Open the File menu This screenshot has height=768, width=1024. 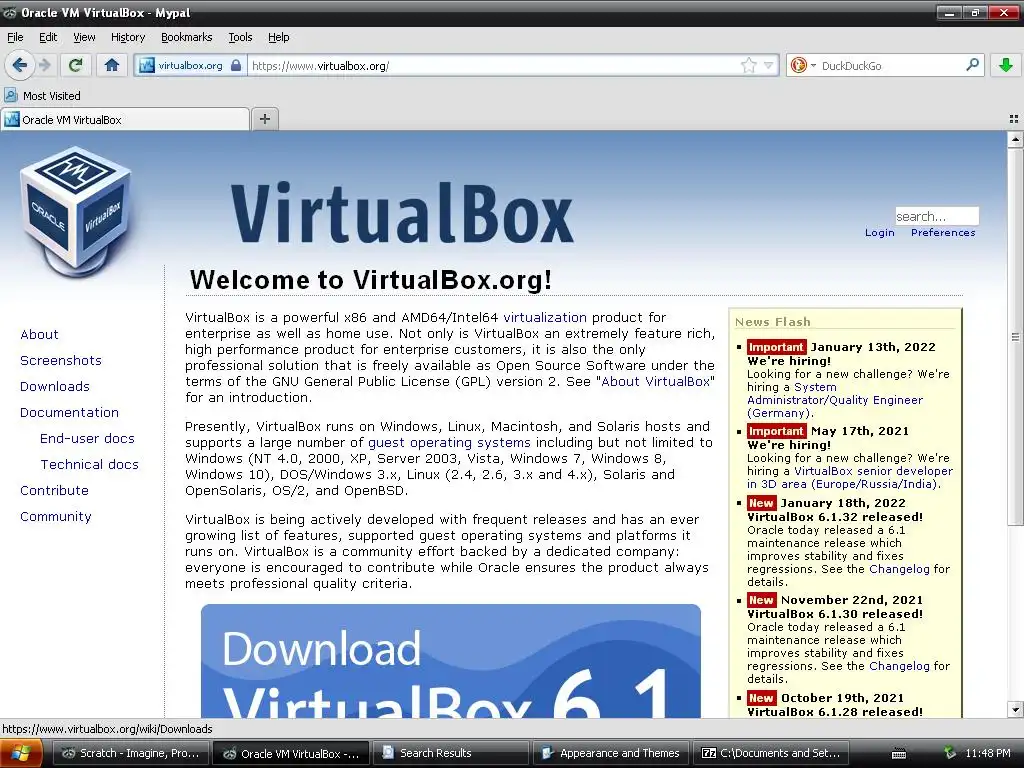coord(15,37)
